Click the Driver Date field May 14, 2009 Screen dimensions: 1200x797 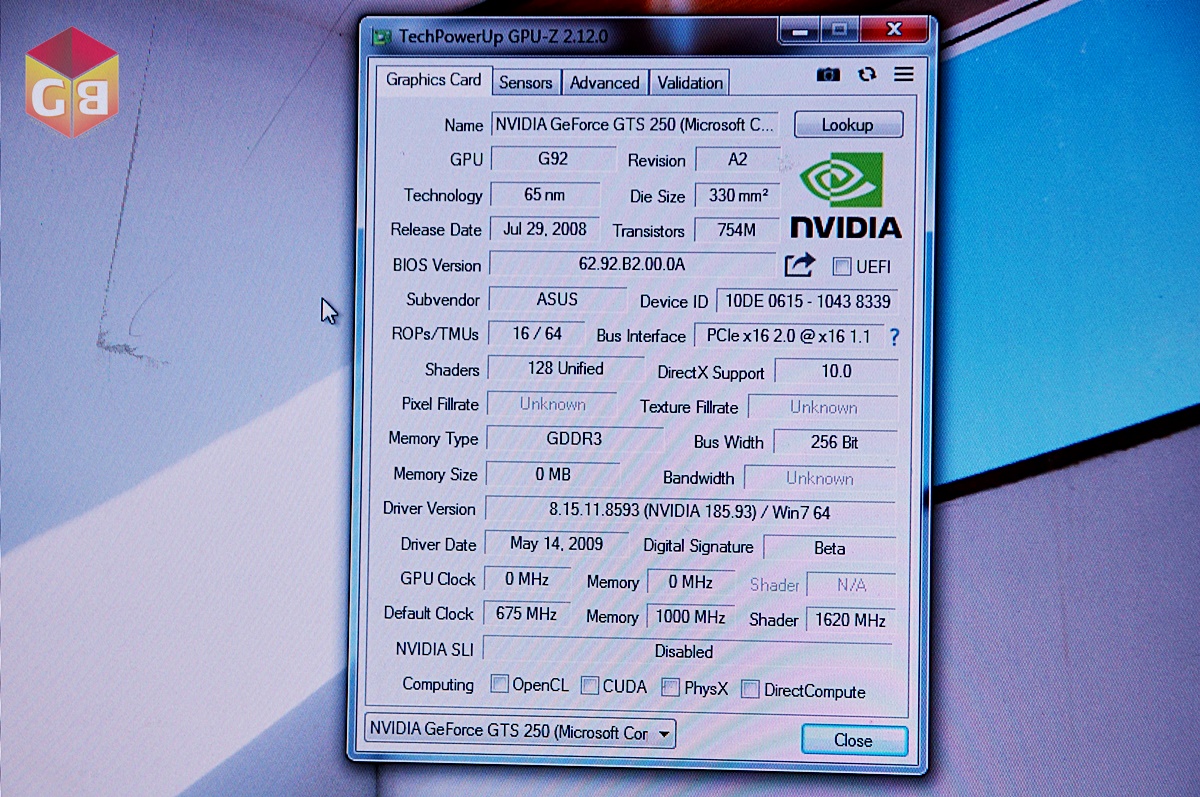point(556,544)
